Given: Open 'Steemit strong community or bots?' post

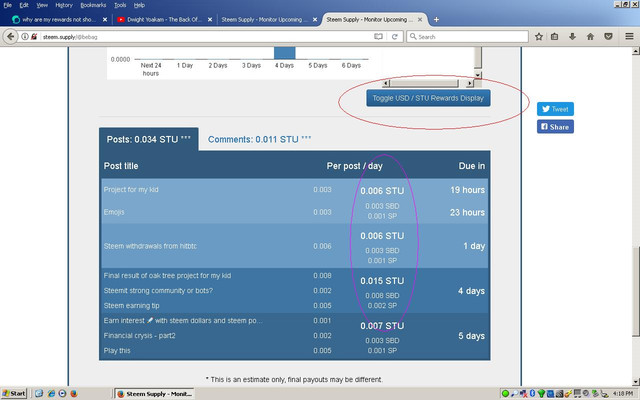Looking at the screenshot, I should (158, 291).
